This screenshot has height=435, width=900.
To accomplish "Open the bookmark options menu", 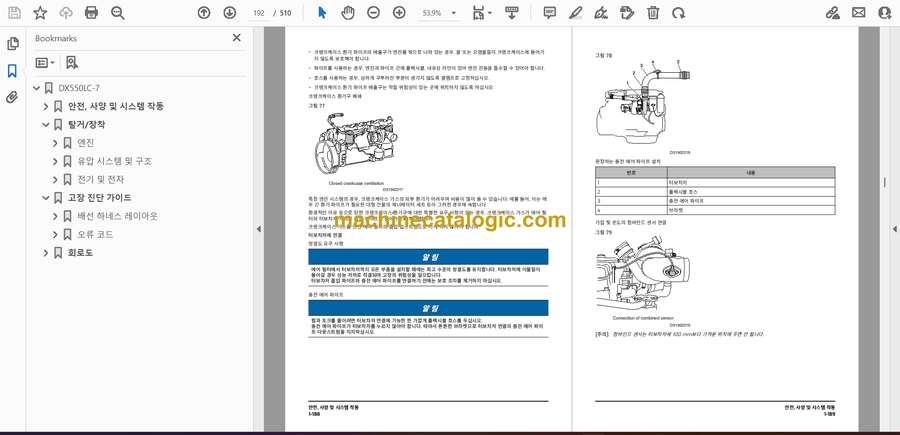I will [x=45, y=62].
